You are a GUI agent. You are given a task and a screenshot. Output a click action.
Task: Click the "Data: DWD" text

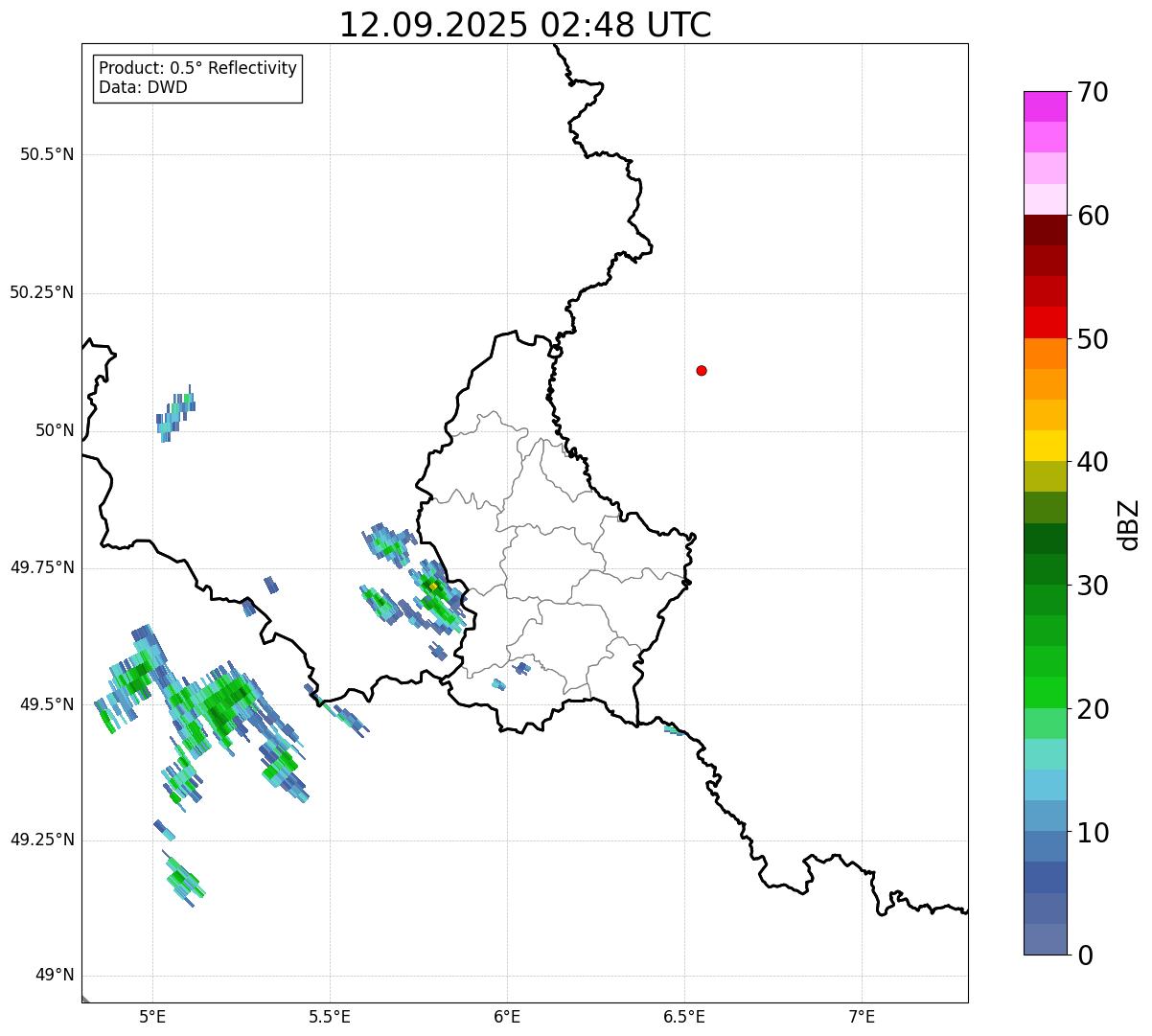(x=143, y=87)
